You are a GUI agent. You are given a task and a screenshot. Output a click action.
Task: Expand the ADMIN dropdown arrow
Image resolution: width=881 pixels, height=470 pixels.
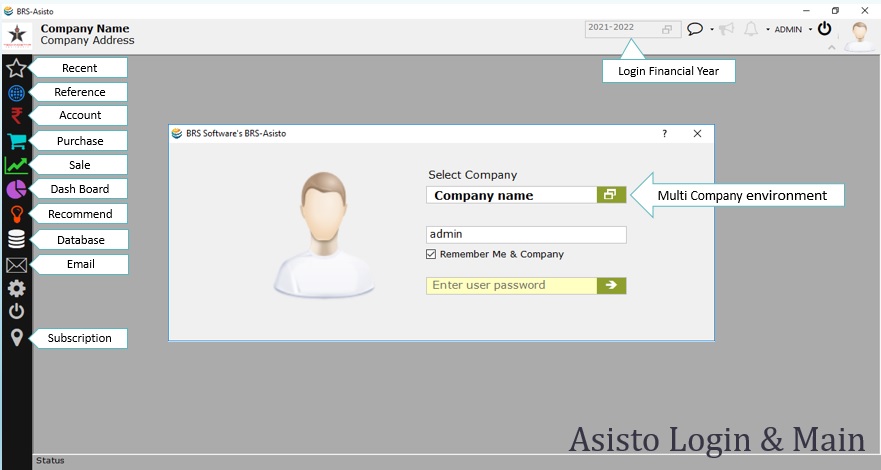pyautogui.click(x=810, y=29)
